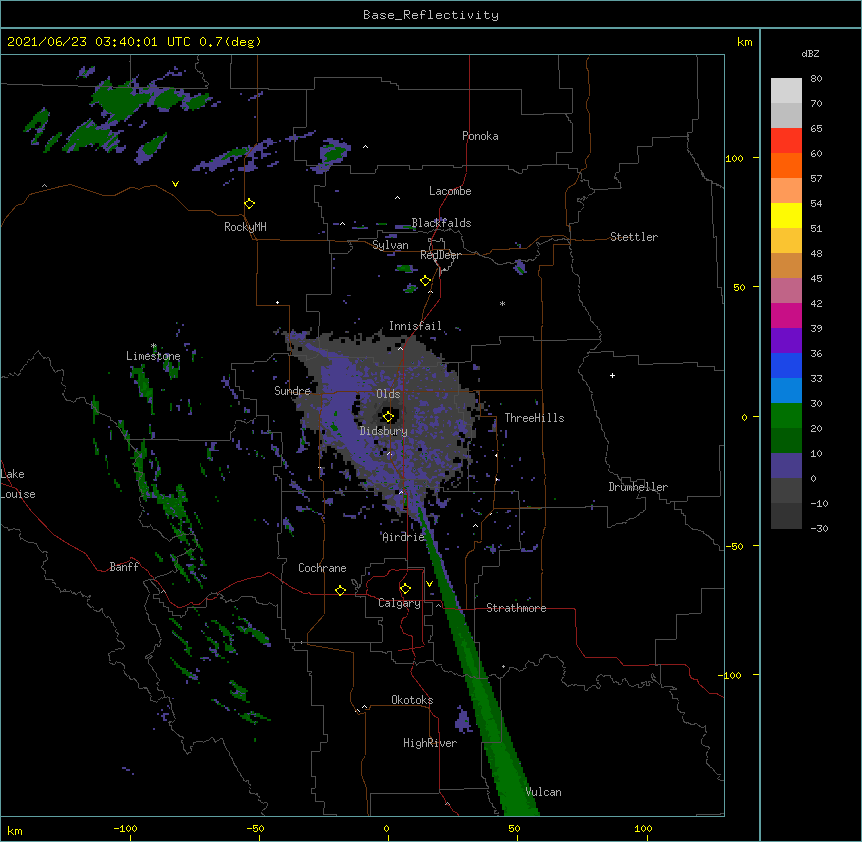Viewport: 862px width, 842px height.
Task: Select the bright green 20-30 dBZ swatch
Action: click(x=786, y=416)
